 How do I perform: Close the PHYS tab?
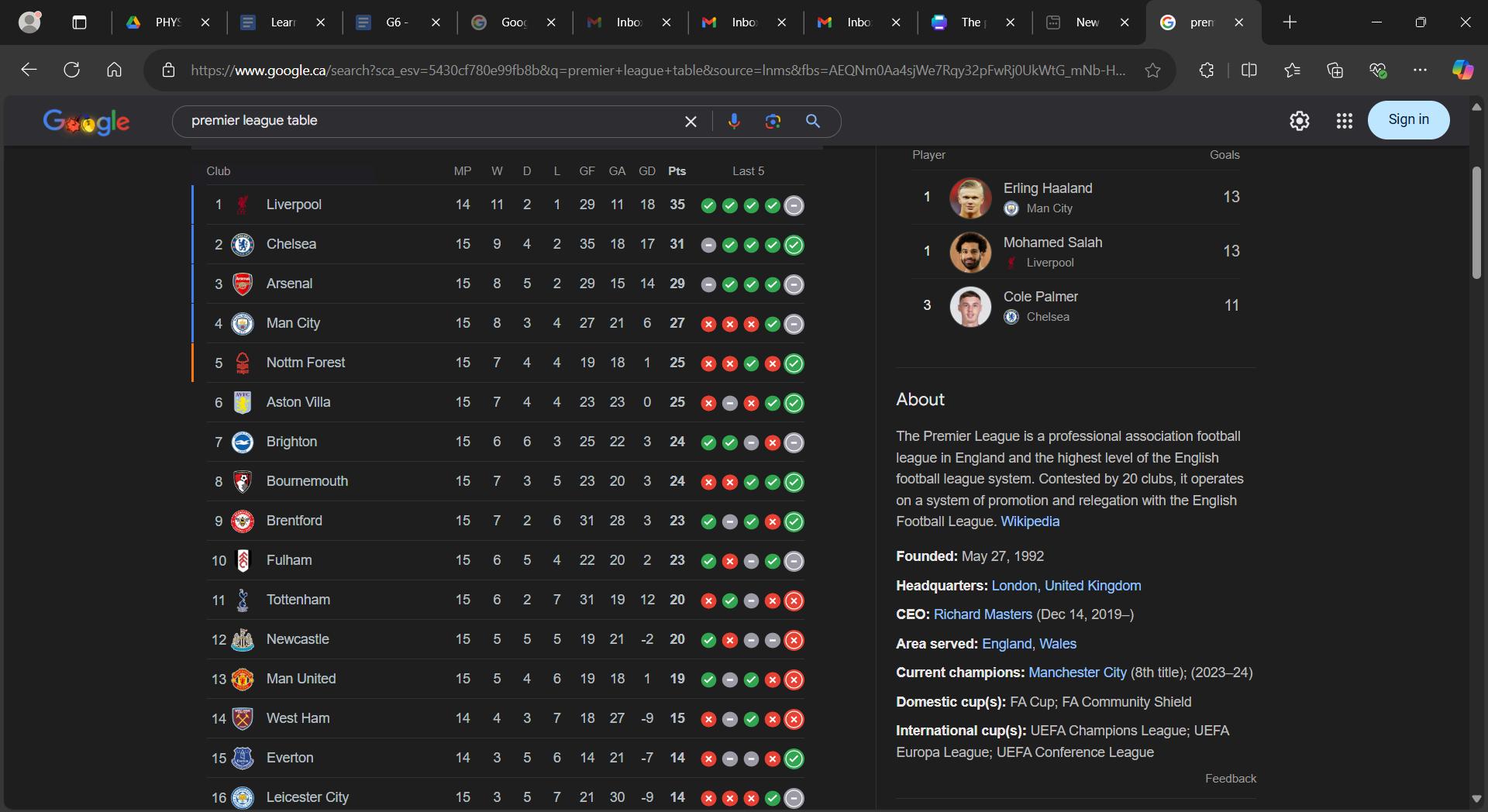(205, 22)
